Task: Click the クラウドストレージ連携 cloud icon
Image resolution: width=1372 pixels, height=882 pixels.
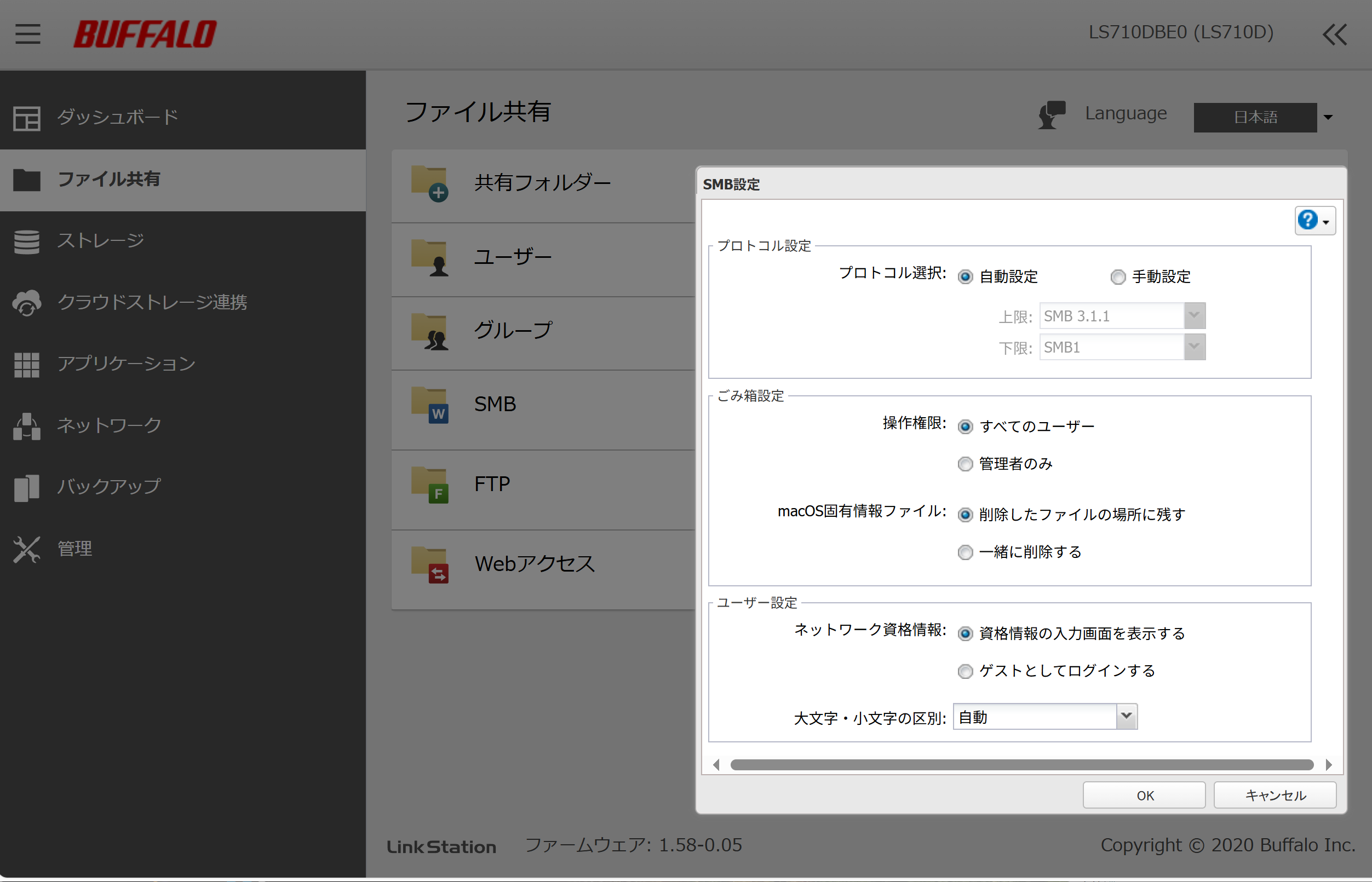Action: coord(27,302)
